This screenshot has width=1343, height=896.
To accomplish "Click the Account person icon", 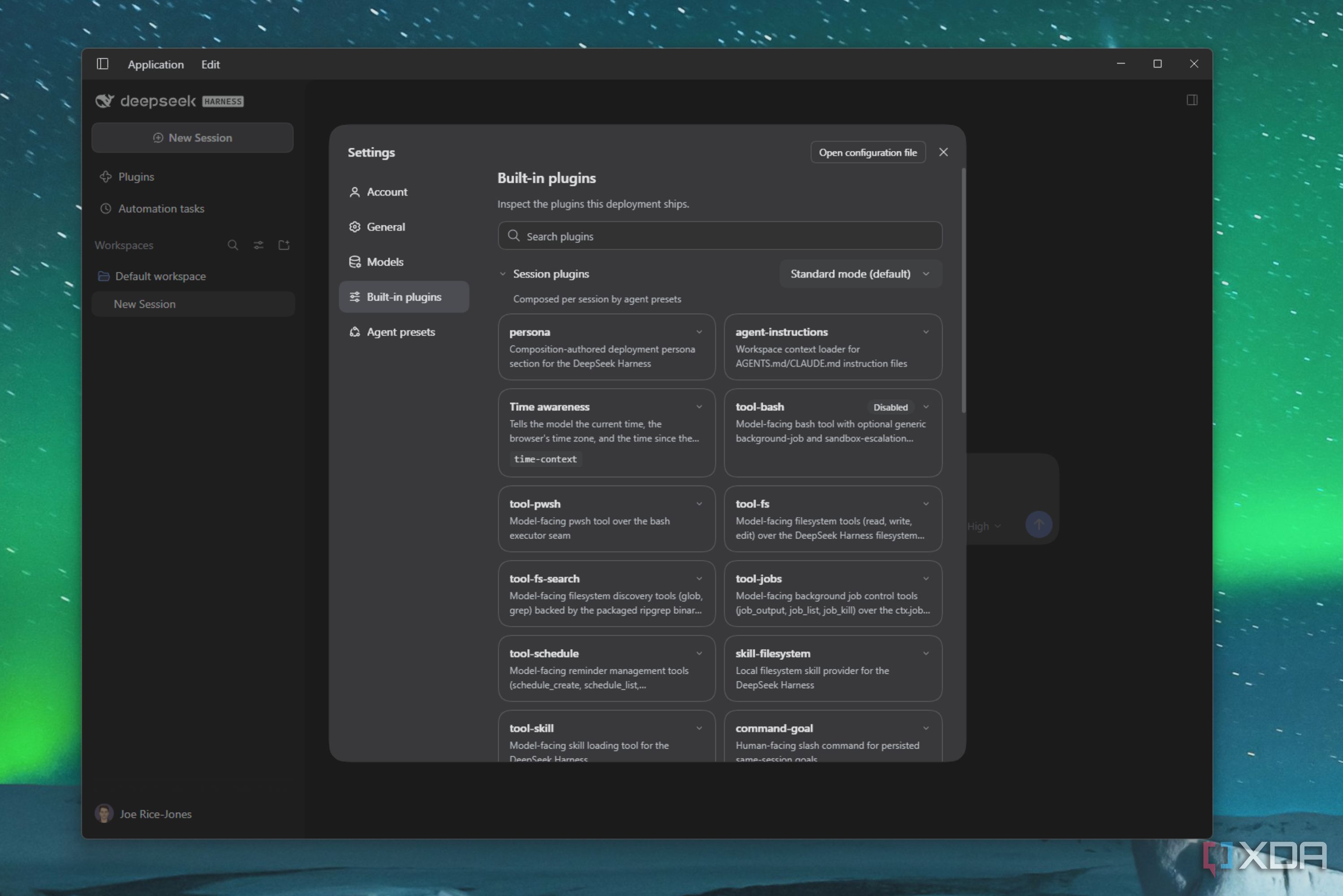I will point(355,192).
